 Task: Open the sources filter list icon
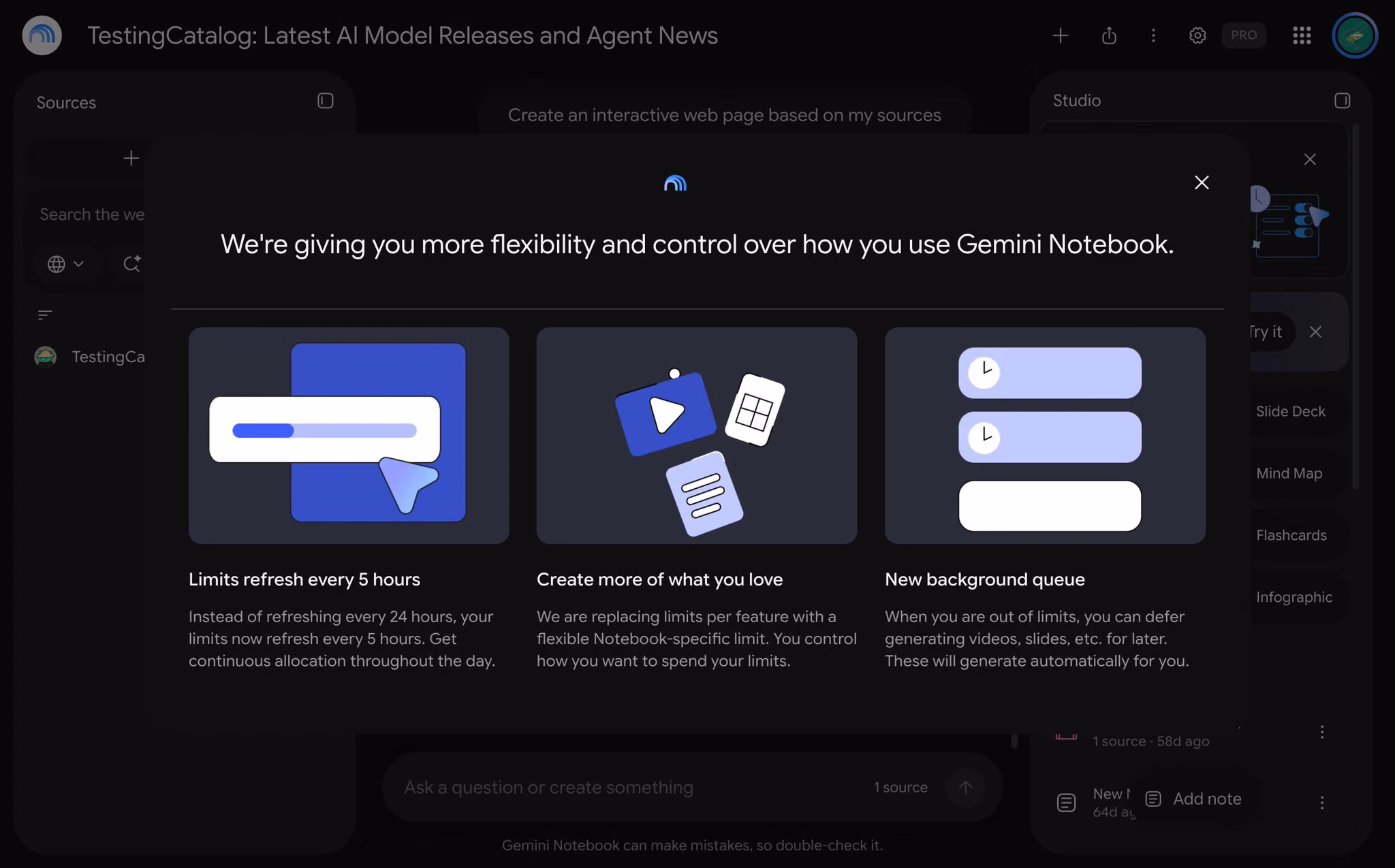(45, 315)
